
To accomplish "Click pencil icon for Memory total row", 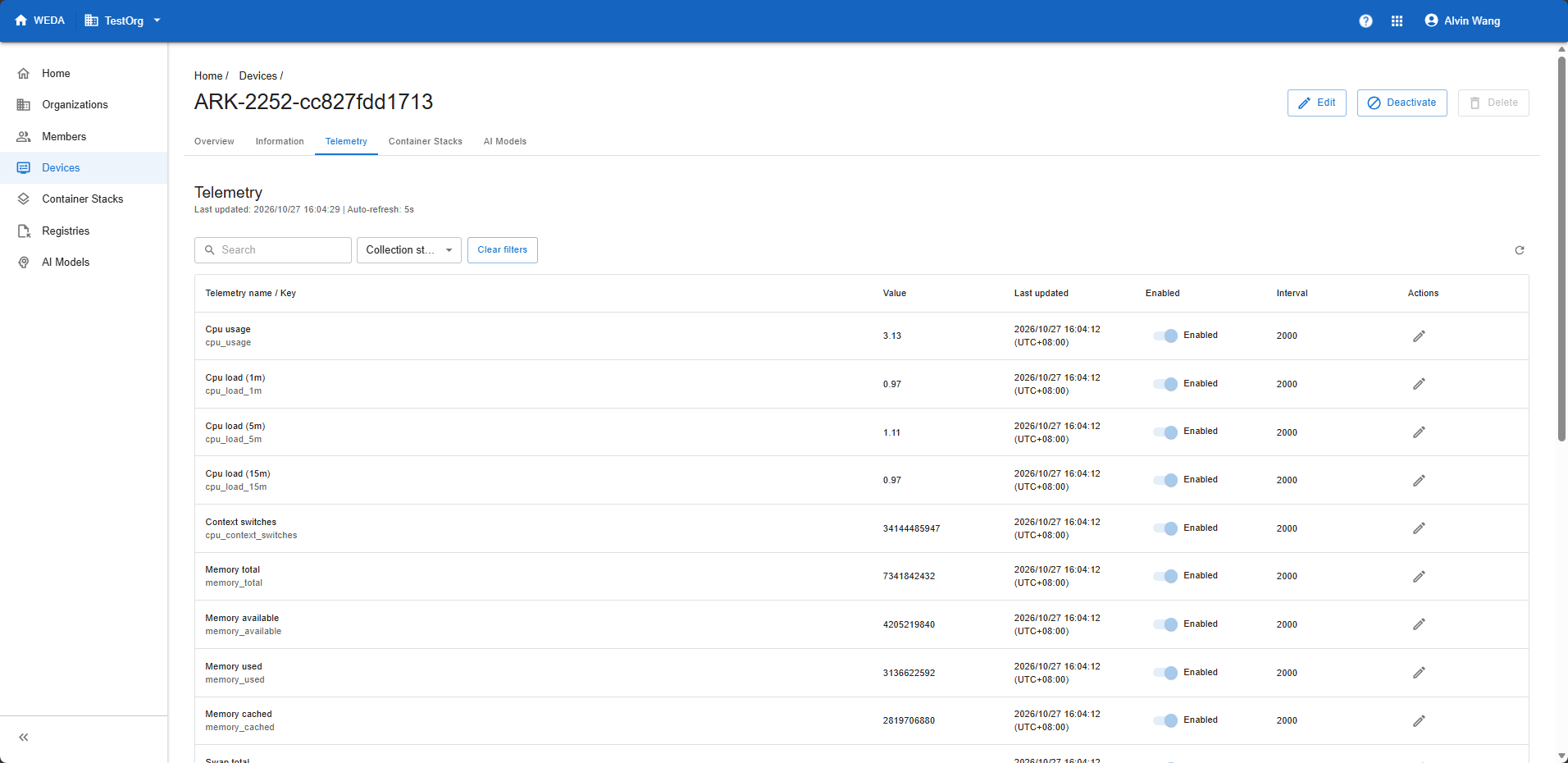I will pos(1420,577).
